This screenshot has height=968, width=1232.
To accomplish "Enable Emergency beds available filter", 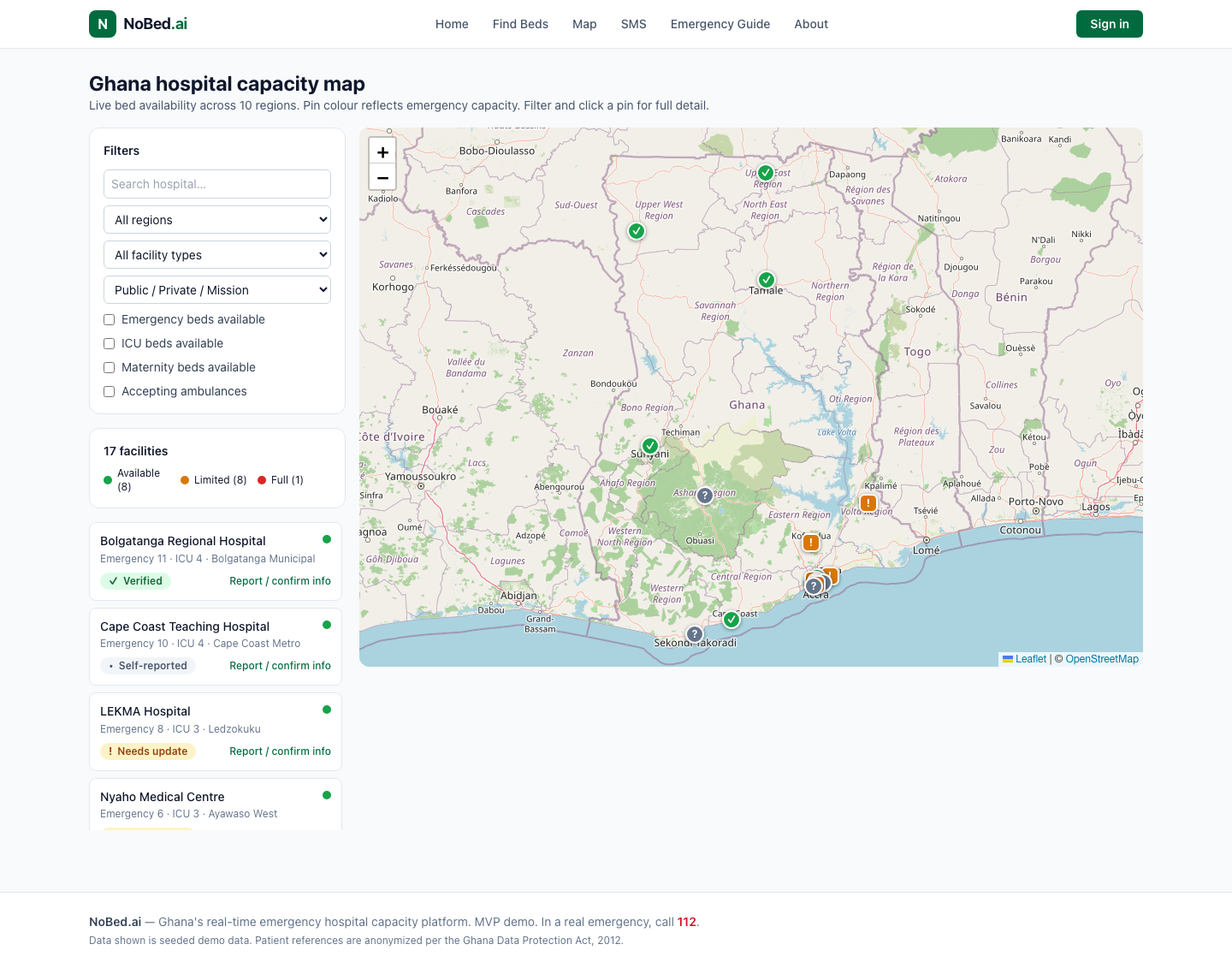I will (x=109, y=319).
